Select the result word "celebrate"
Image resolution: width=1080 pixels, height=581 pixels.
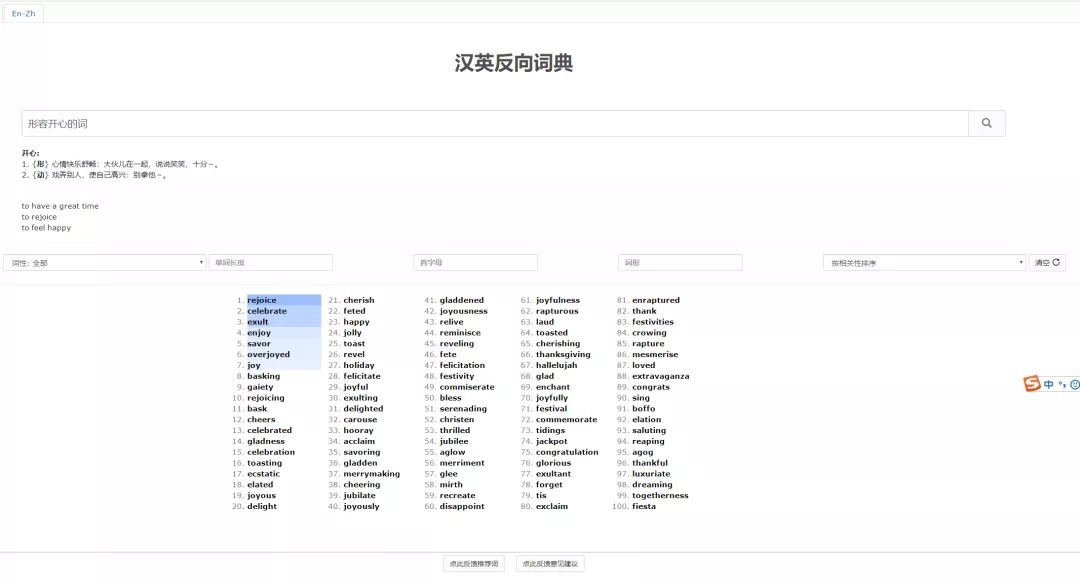tap(267, 311)
